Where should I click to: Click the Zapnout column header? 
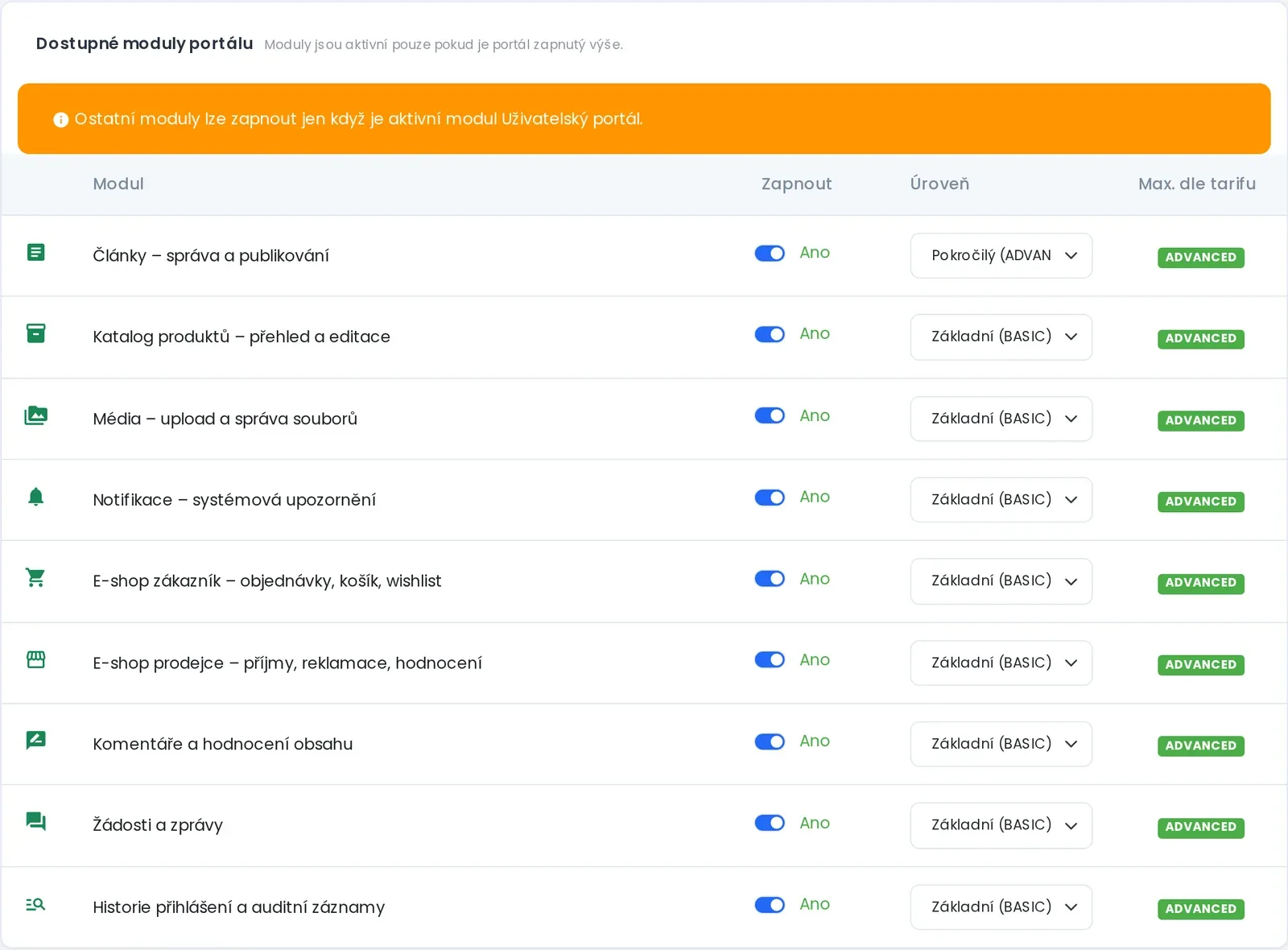click(x=796, y=184)
